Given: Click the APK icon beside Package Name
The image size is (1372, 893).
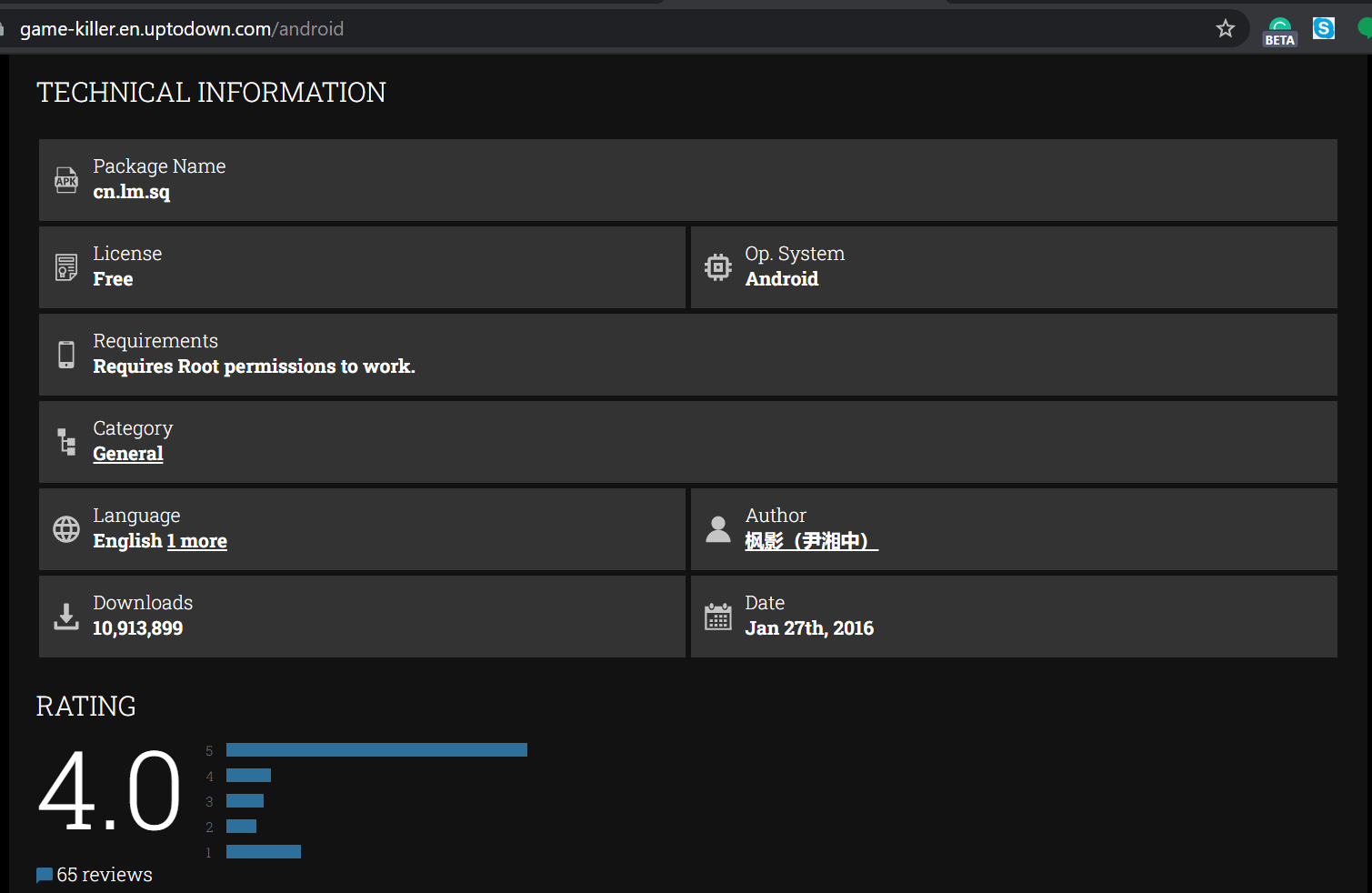Looking at the screenshot, I should tap(66, 180).
